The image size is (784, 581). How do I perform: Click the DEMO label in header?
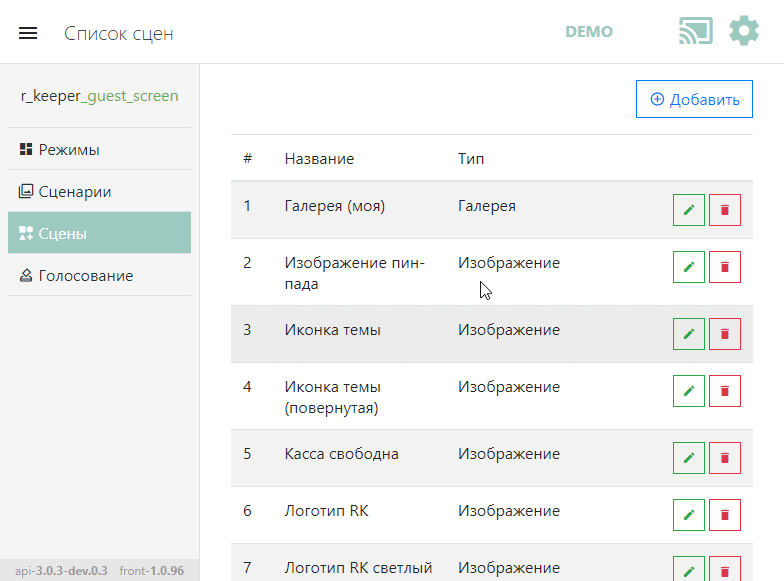coord(589,32)
